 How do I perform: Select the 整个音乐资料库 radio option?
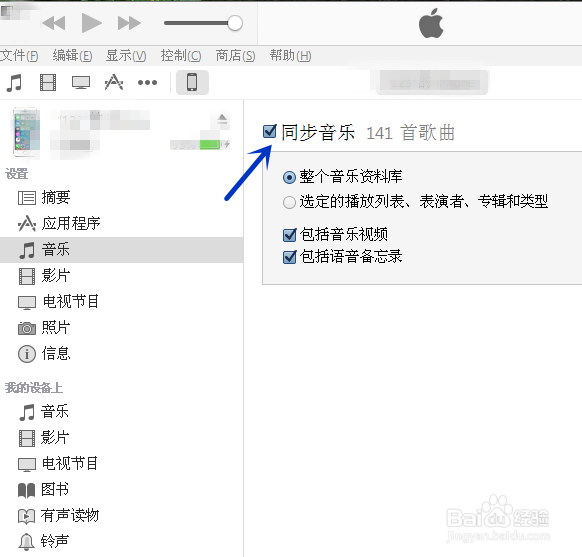point(289,177)
